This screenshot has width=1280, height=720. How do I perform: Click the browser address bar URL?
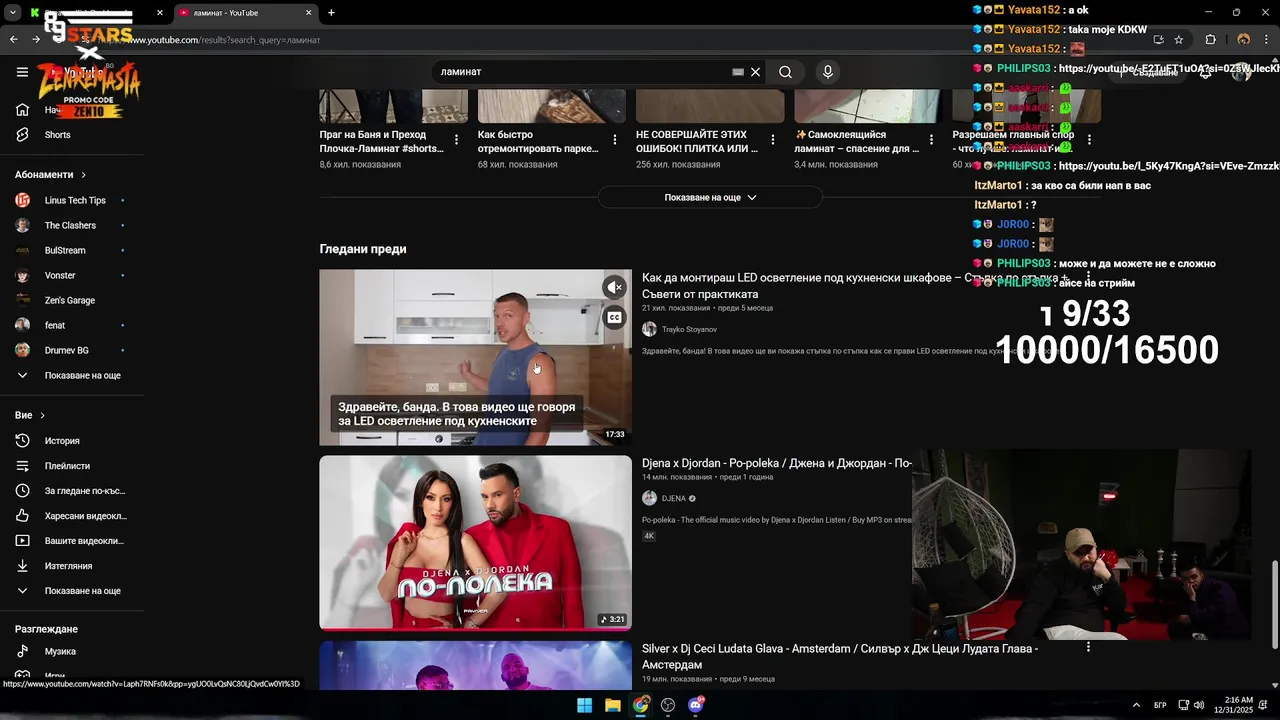click(x=219, y=40)
